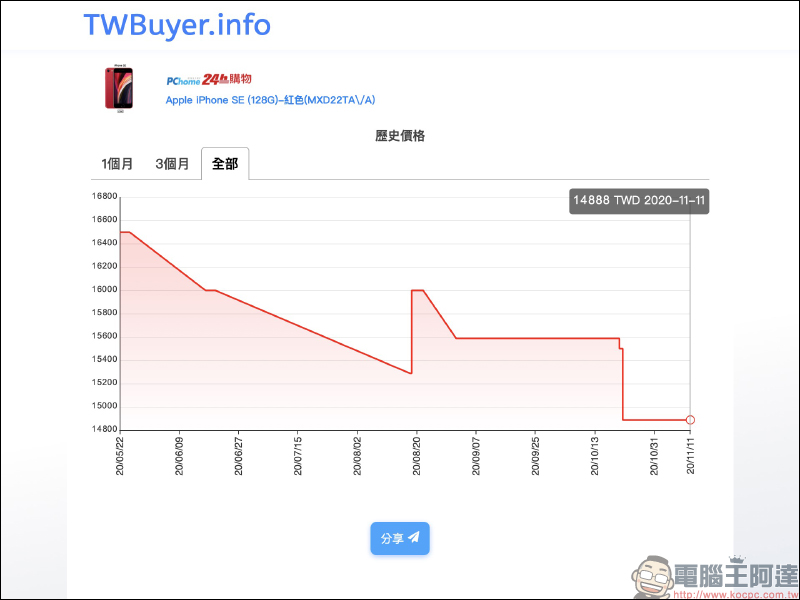The width and height of the screenshot is (800, 600).
Task: Click the red iPhone SE product thumbnail
Action: 119,88
